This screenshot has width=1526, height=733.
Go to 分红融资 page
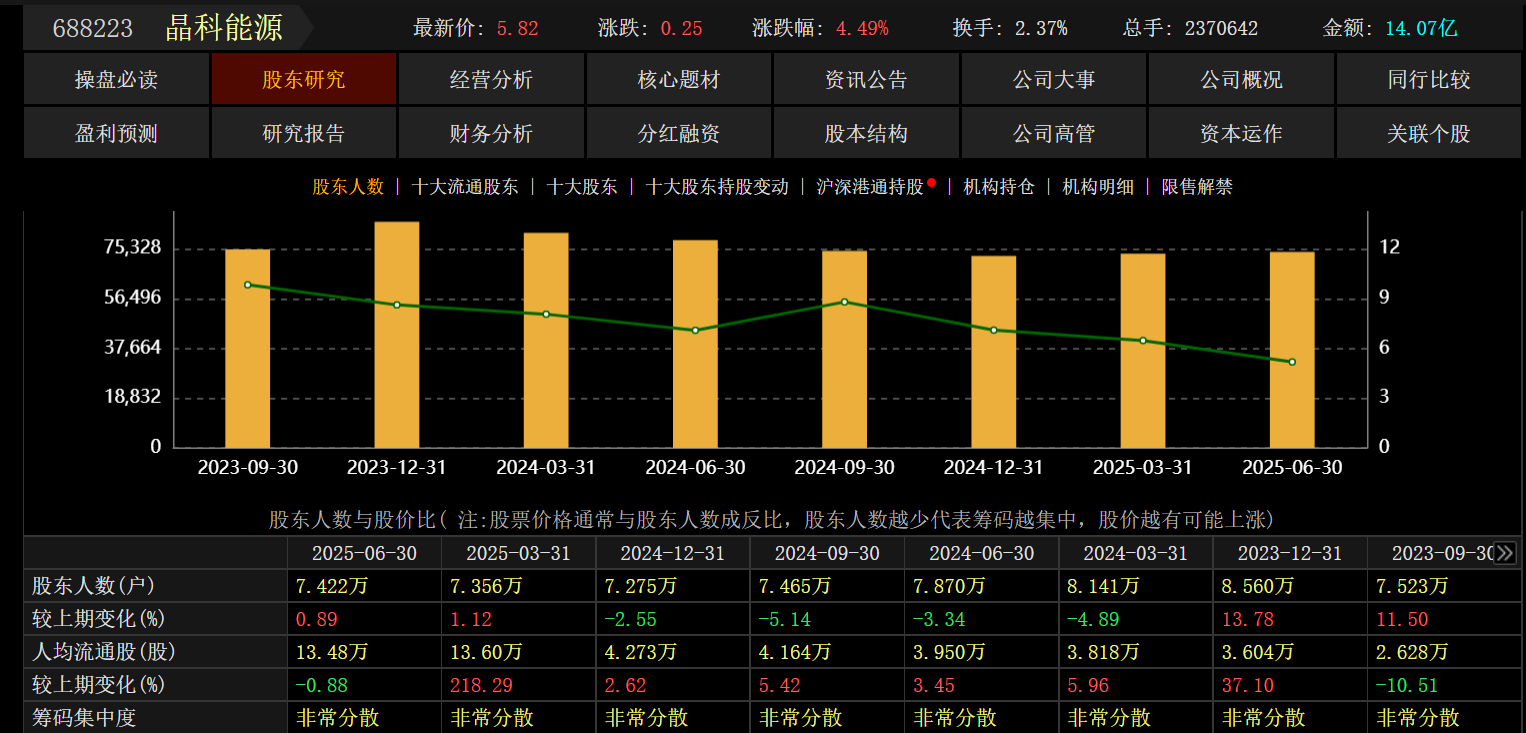(679, 133)
